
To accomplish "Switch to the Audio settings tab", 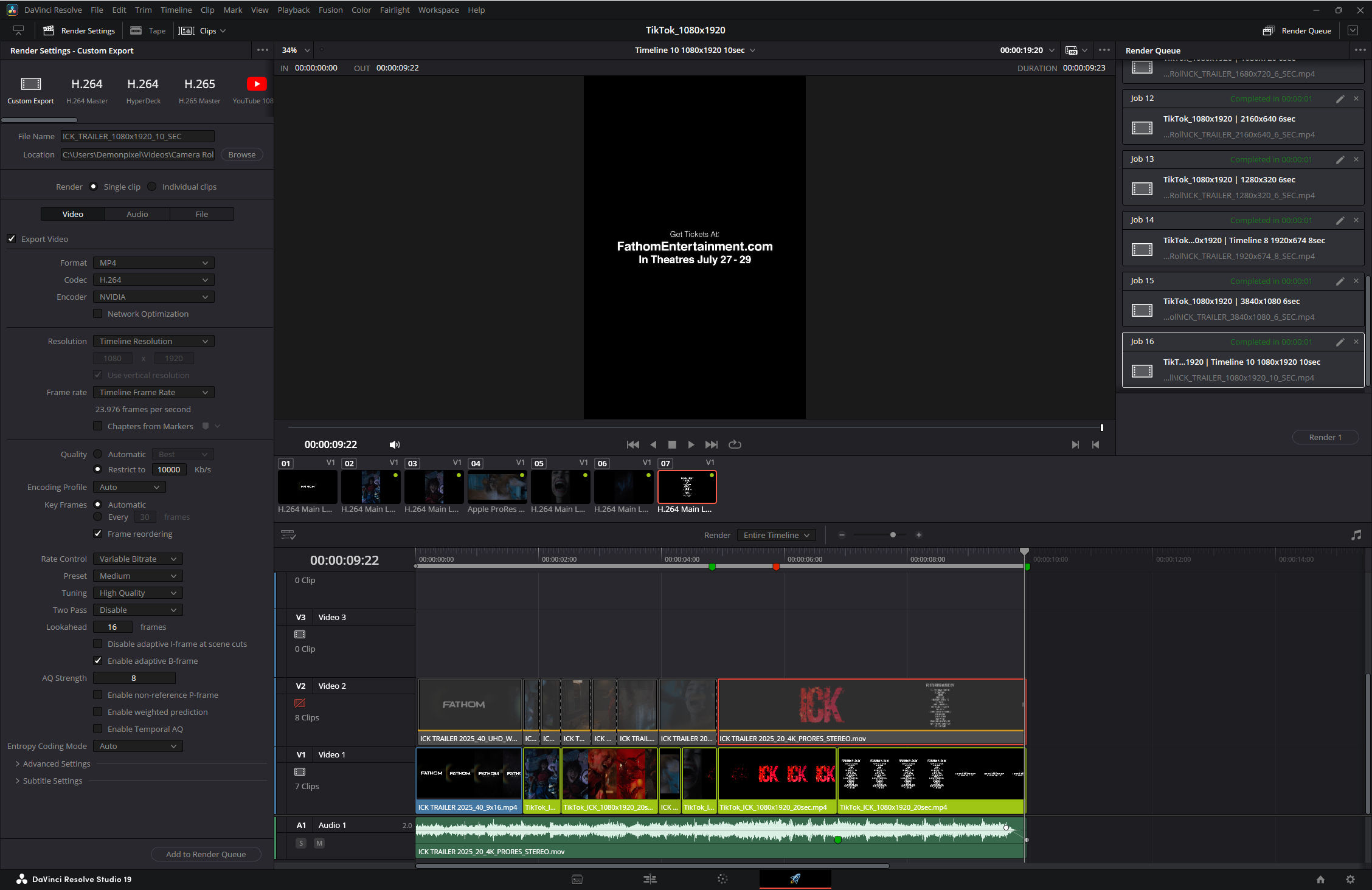I will point(137,214).
